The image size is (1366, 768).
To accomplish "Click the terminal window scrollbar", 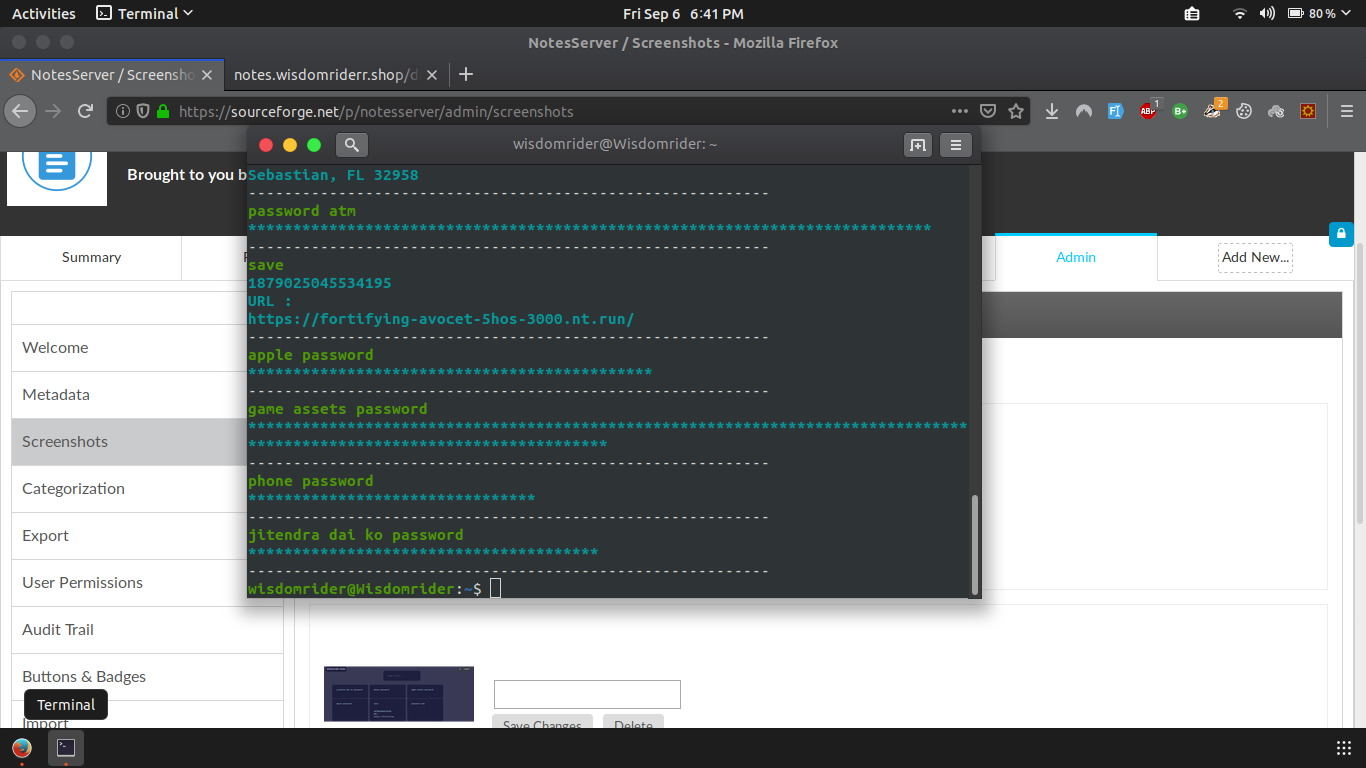I will click(975, 544).
